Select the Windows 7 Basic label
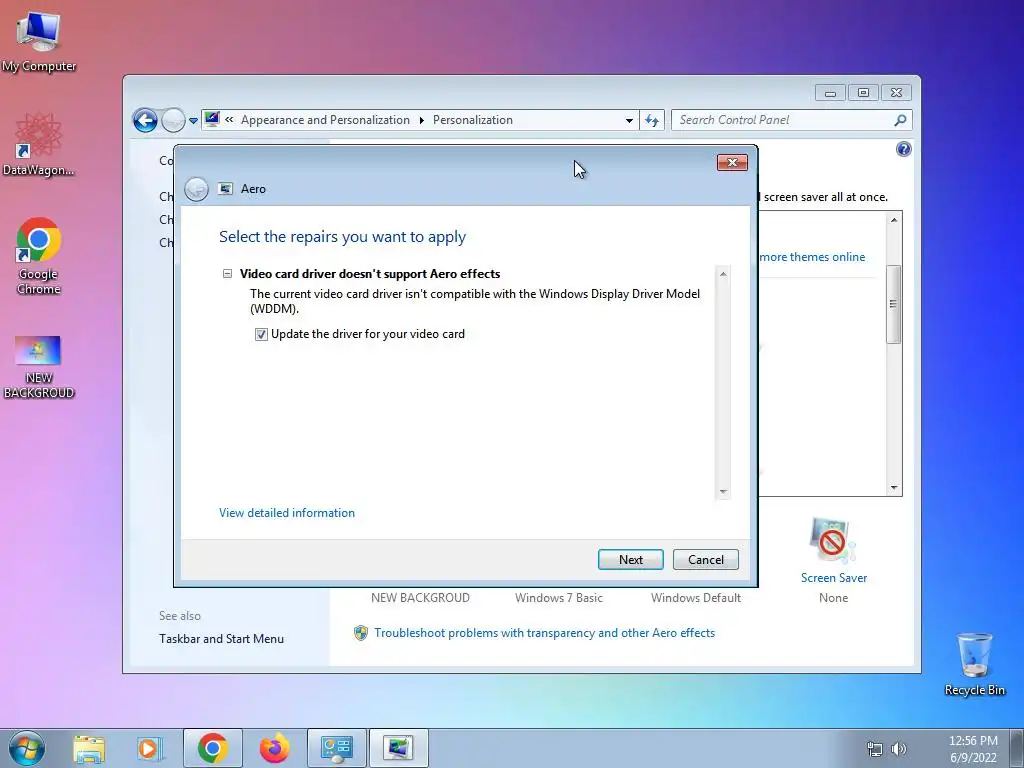Viewport: 1024px width, 768px height. click(x=558, y=598)
